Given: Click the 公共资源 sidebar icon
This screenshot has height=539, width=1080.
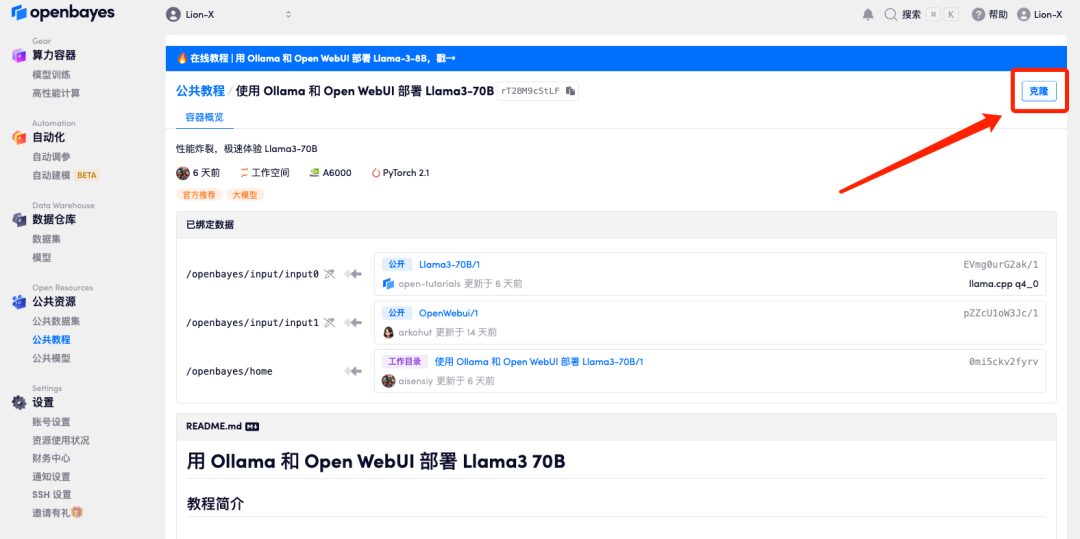Looking at the screenshot, I should (19, 302).
